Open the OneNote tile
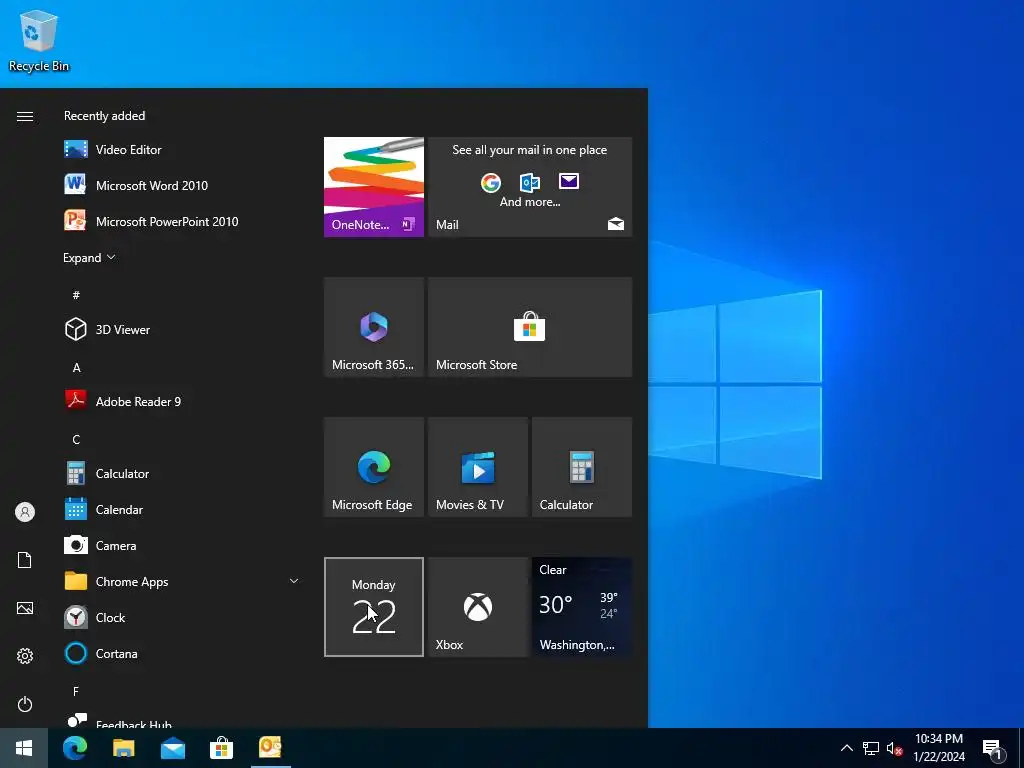This screenshot has height=768, width=1024. tap(374, 187)
